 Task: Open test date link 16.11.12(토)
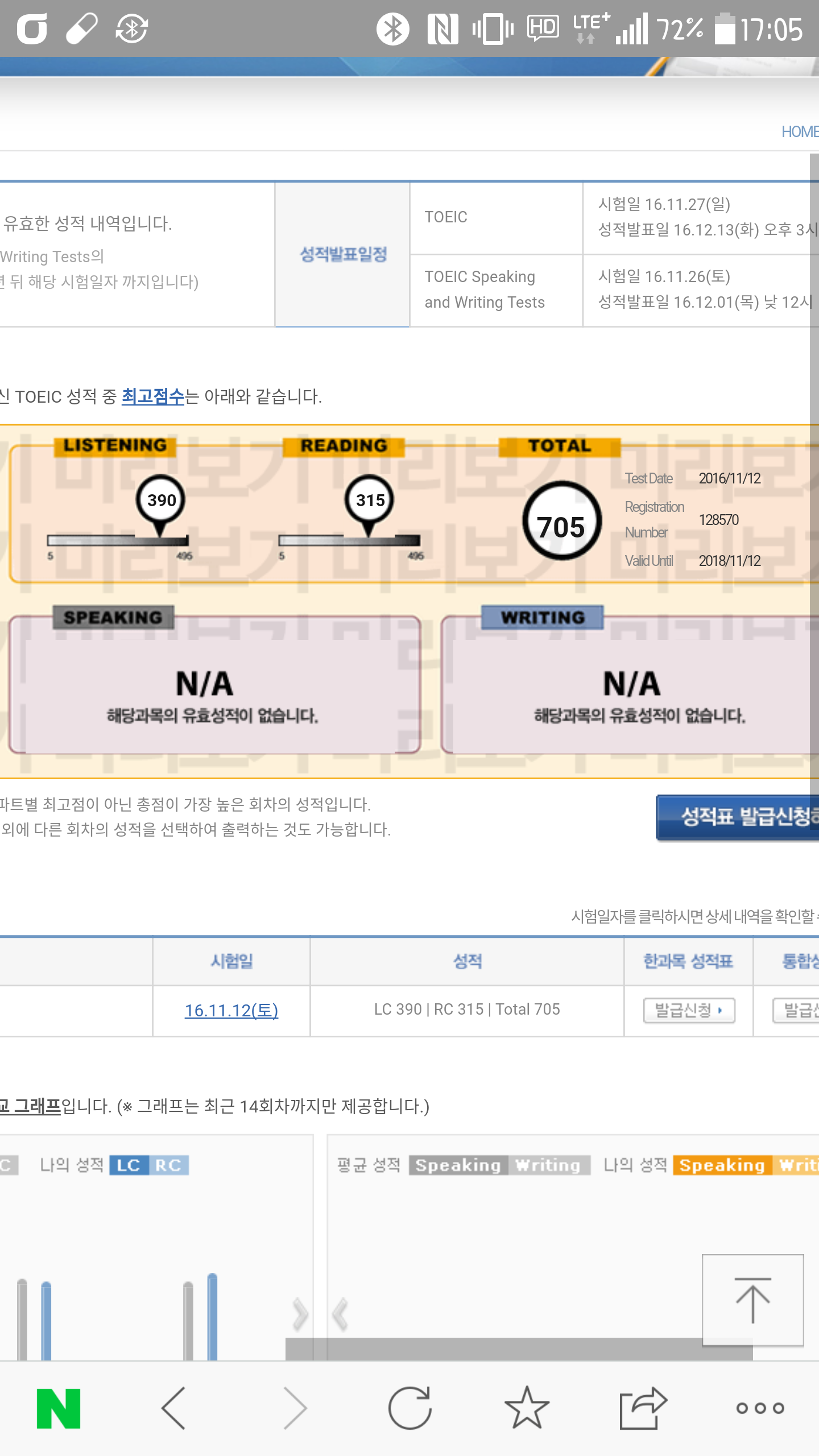point(231,1011)
